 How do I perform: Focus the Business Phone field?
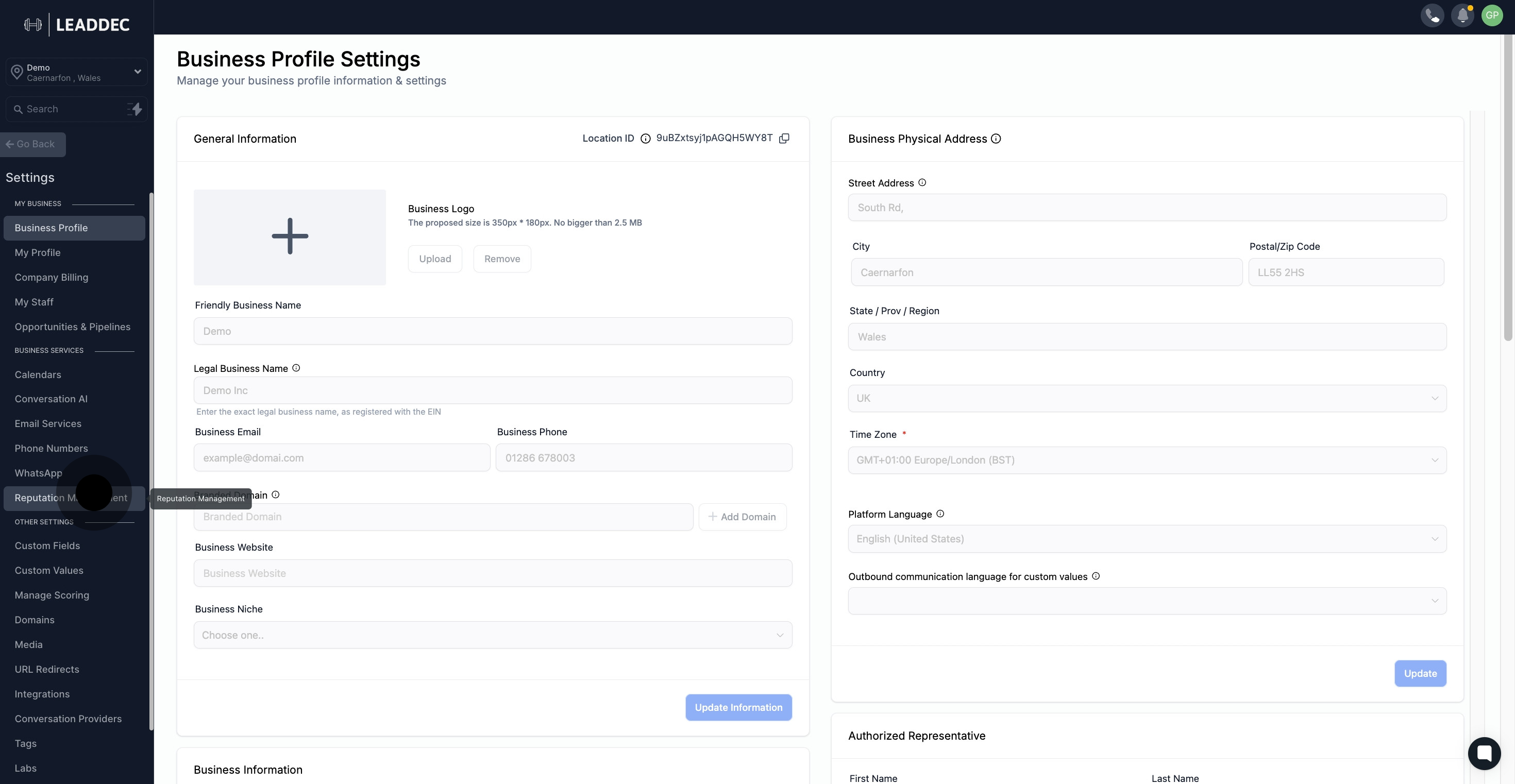[x=644, y=458]
